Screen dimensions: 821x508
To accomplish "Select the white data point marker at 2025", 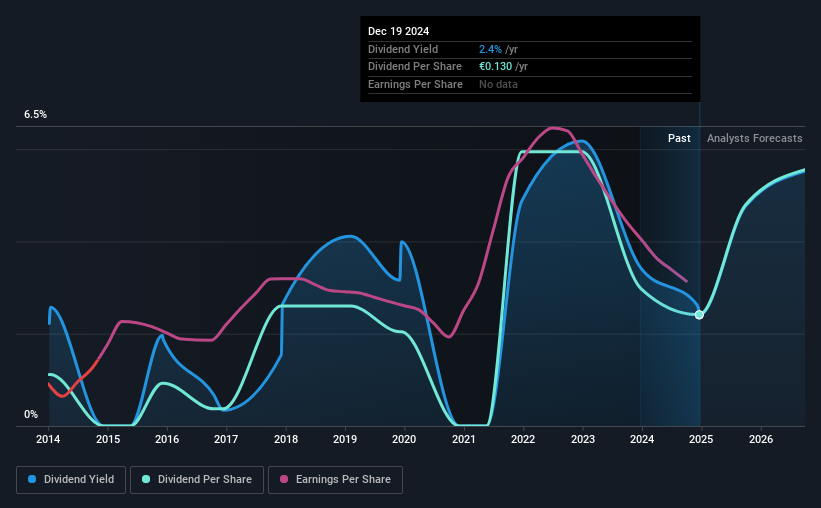I will point(699,315).
